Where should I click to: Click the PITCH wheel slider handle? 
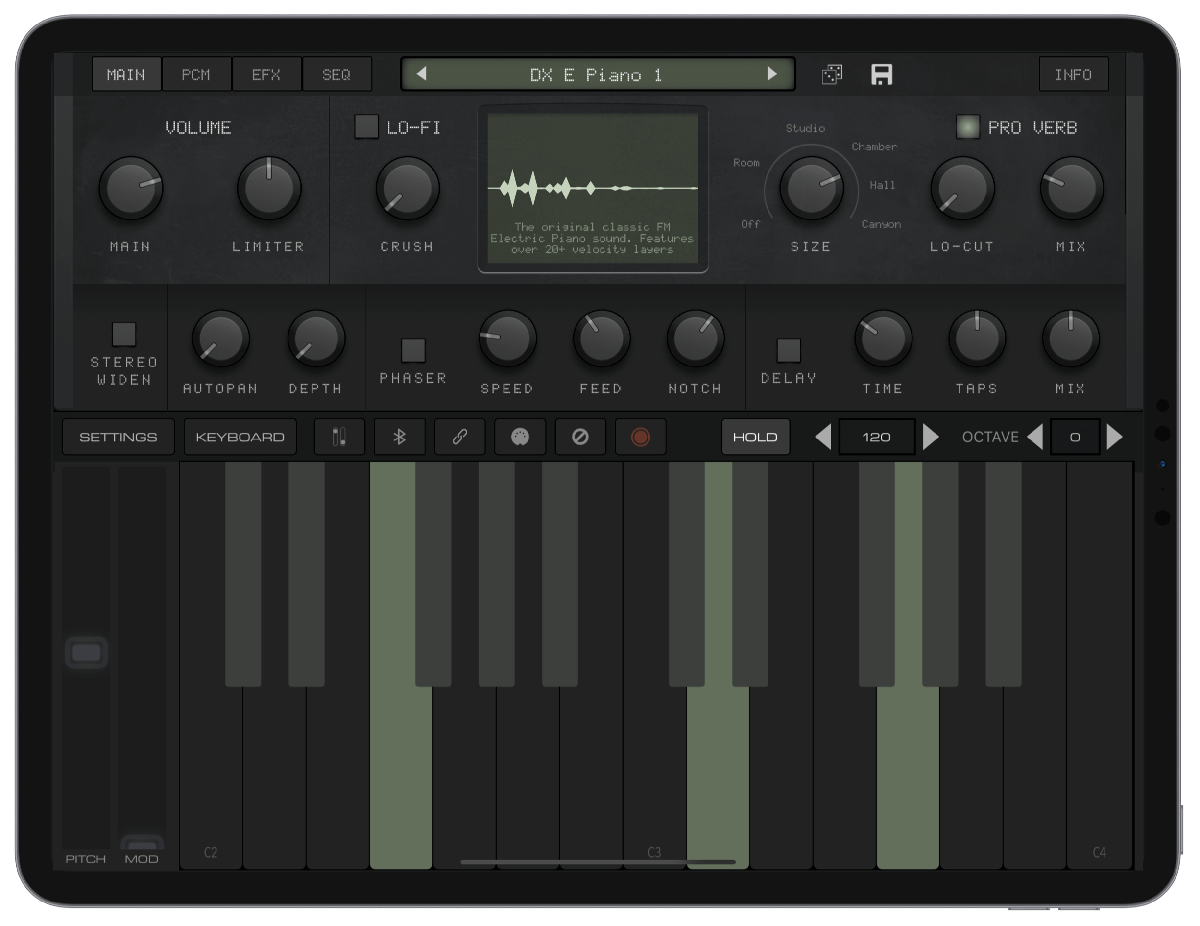86,654
